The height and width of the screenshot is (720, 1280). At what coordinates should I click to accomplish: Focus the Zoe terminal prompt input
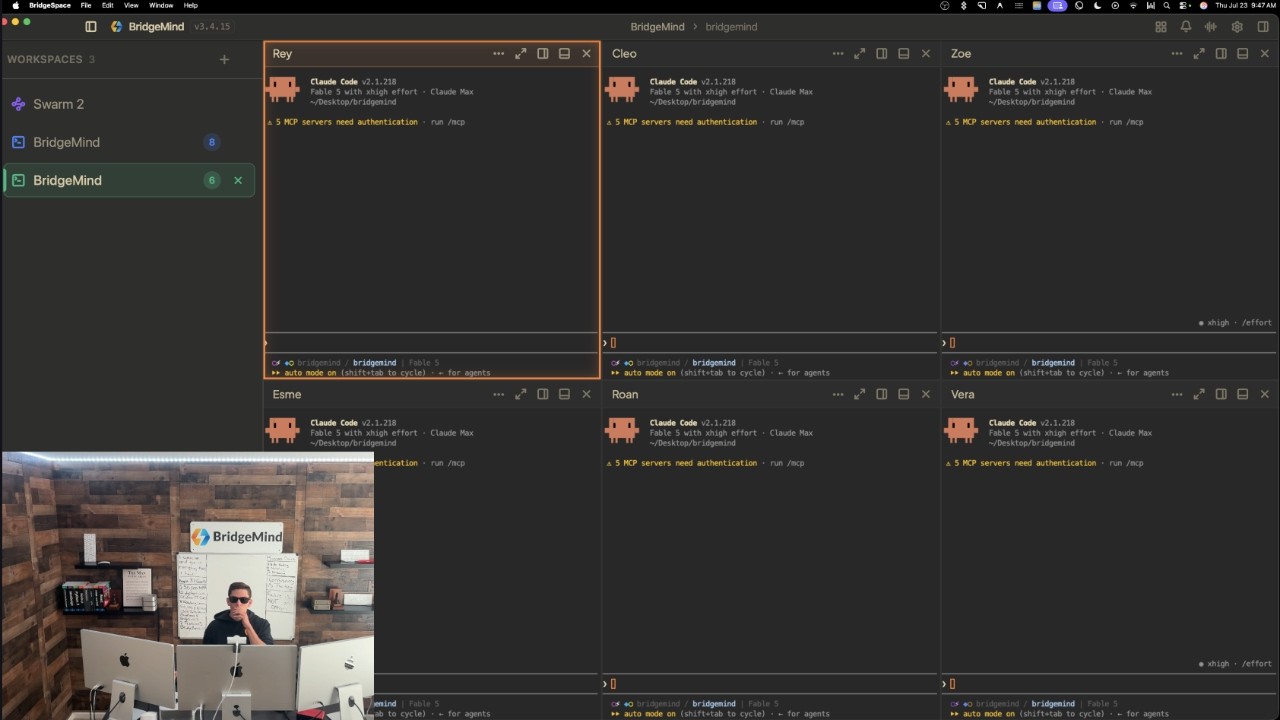coord(1109,343)
